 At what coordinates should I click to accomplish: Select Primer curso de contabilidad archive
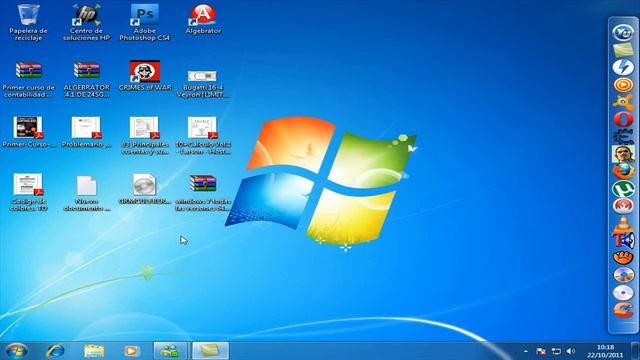pos(28,80)
